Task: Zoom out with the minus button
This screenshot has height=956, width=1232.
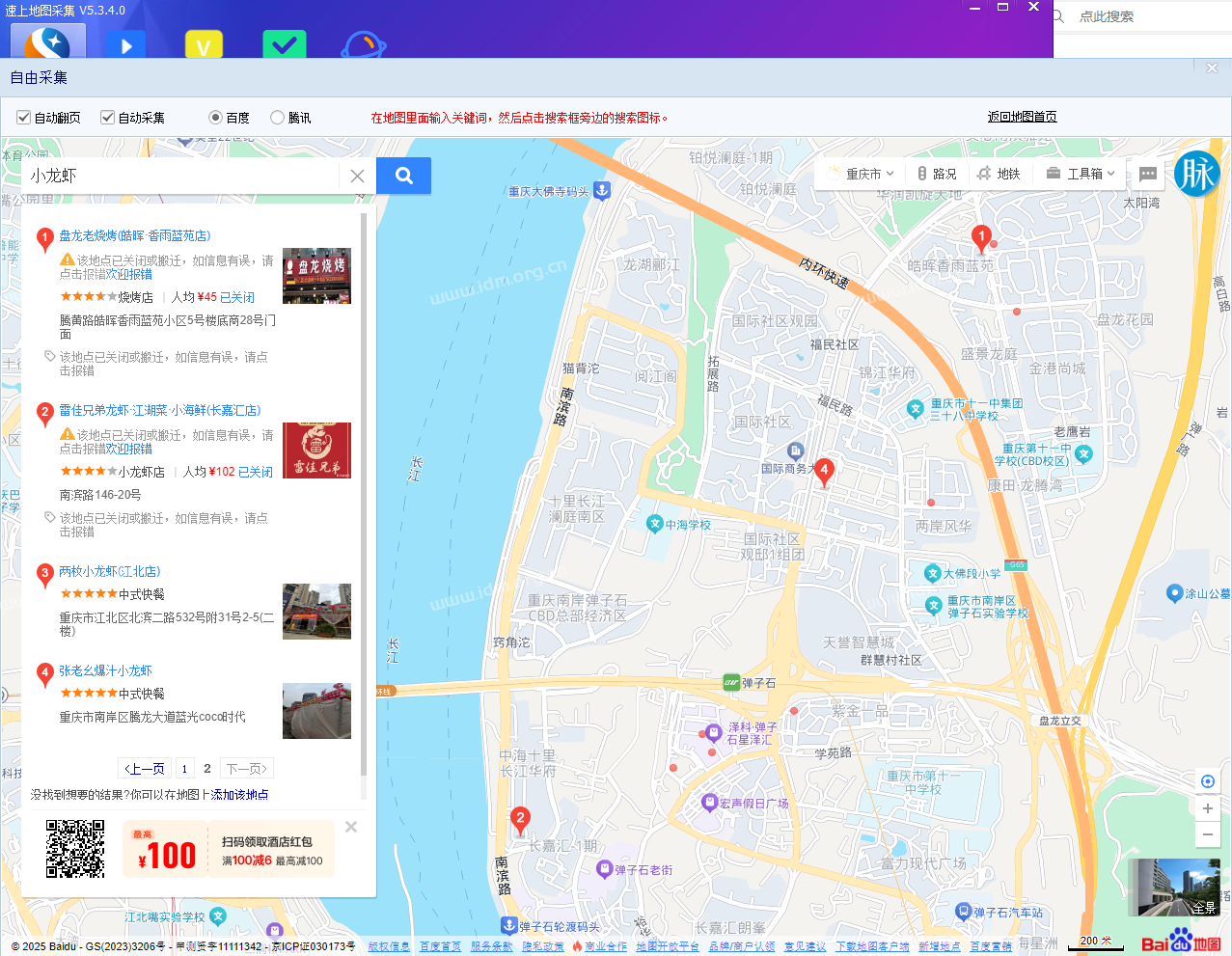Action: coord(1207,834)
